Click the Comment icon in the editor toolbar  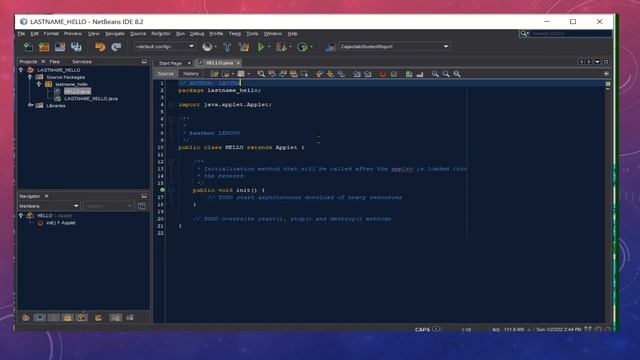(409, 74)
